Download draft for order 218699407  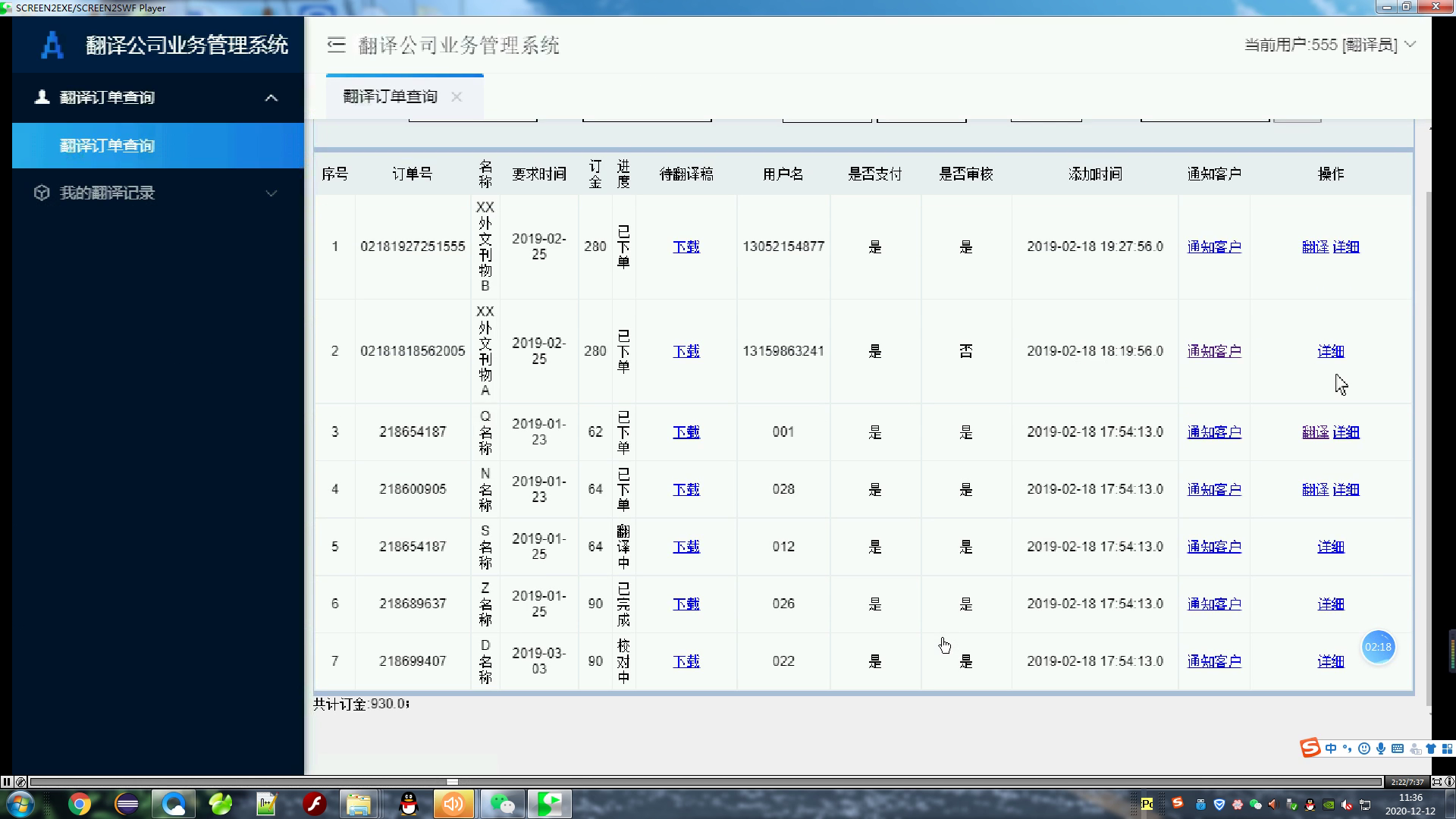[686, 661]
